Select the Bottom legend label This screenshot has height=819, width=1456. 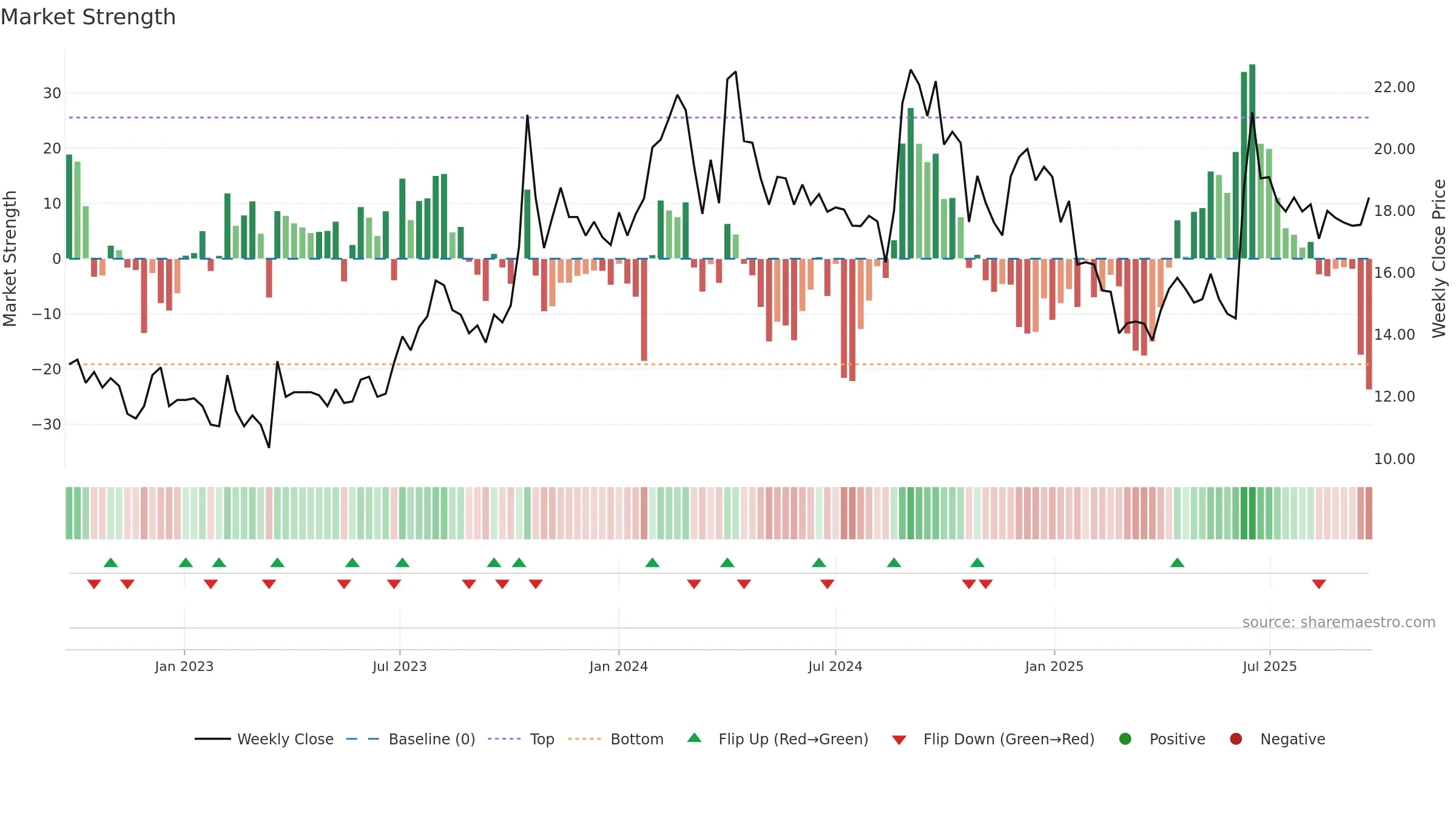637,739
